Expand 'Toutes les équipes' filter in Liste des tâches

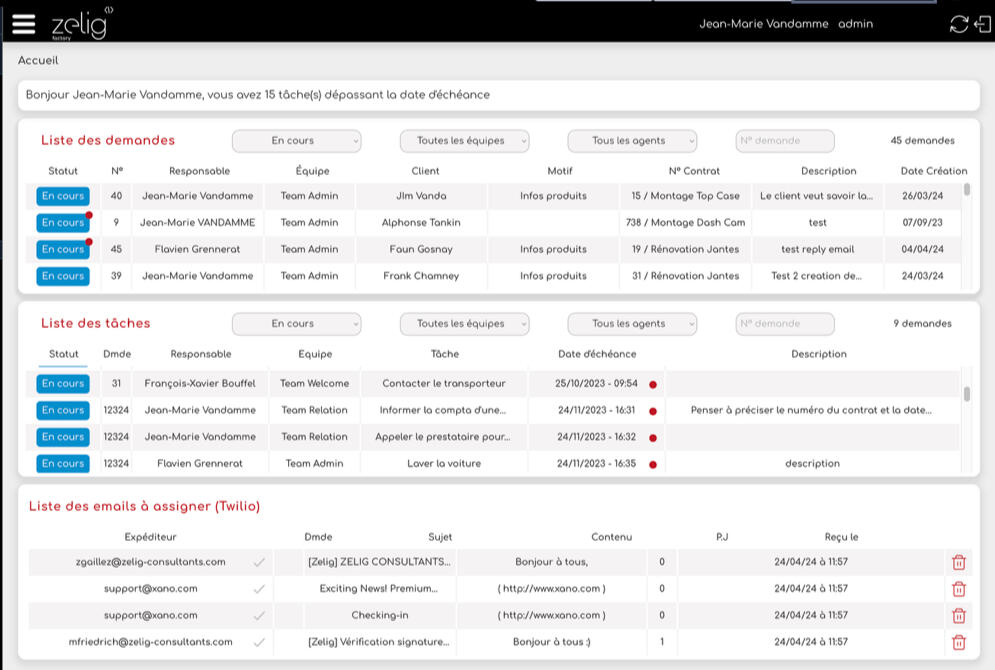coord(464,324)
